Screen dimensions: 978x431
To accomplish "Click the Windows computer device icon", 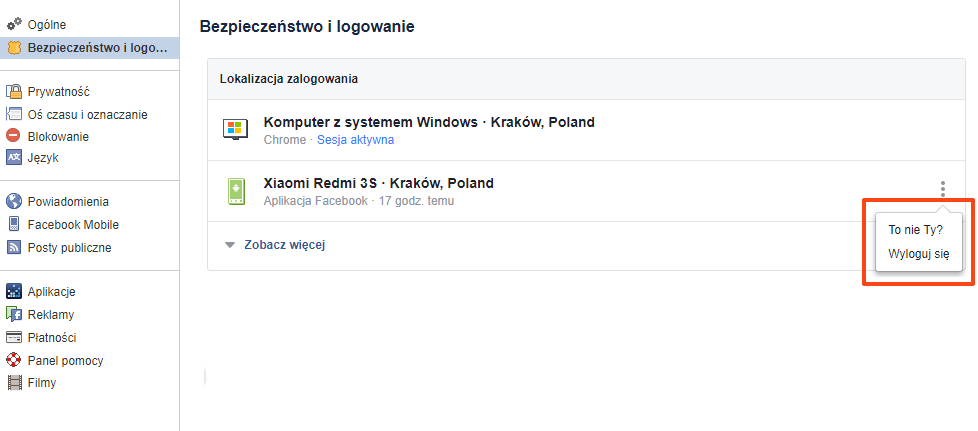I will 235,130.
